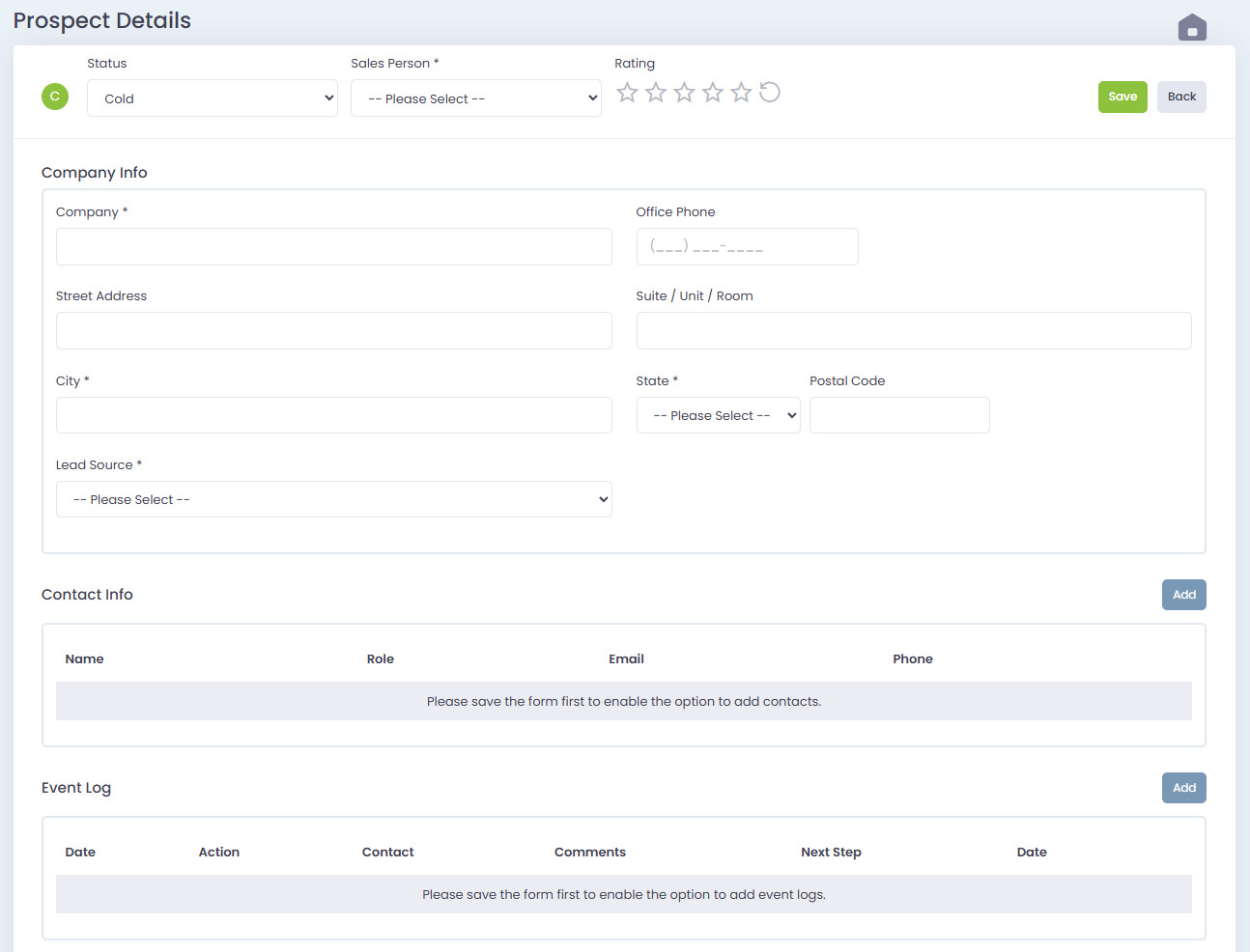Set rating to five stars
Viewport: 1250px width, 952px height.
741,93
